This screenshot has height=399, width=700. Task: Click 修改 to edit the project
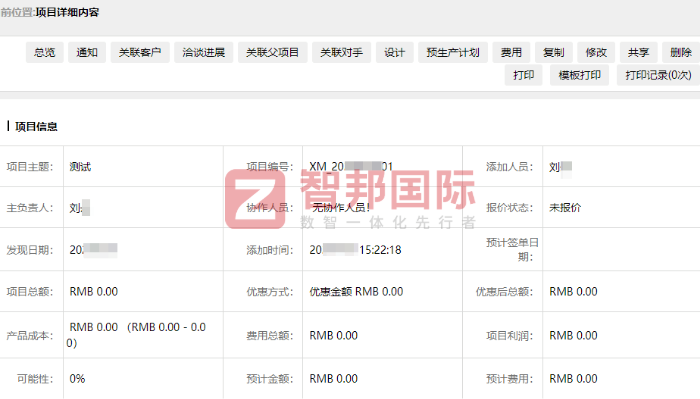click(596, 53)
